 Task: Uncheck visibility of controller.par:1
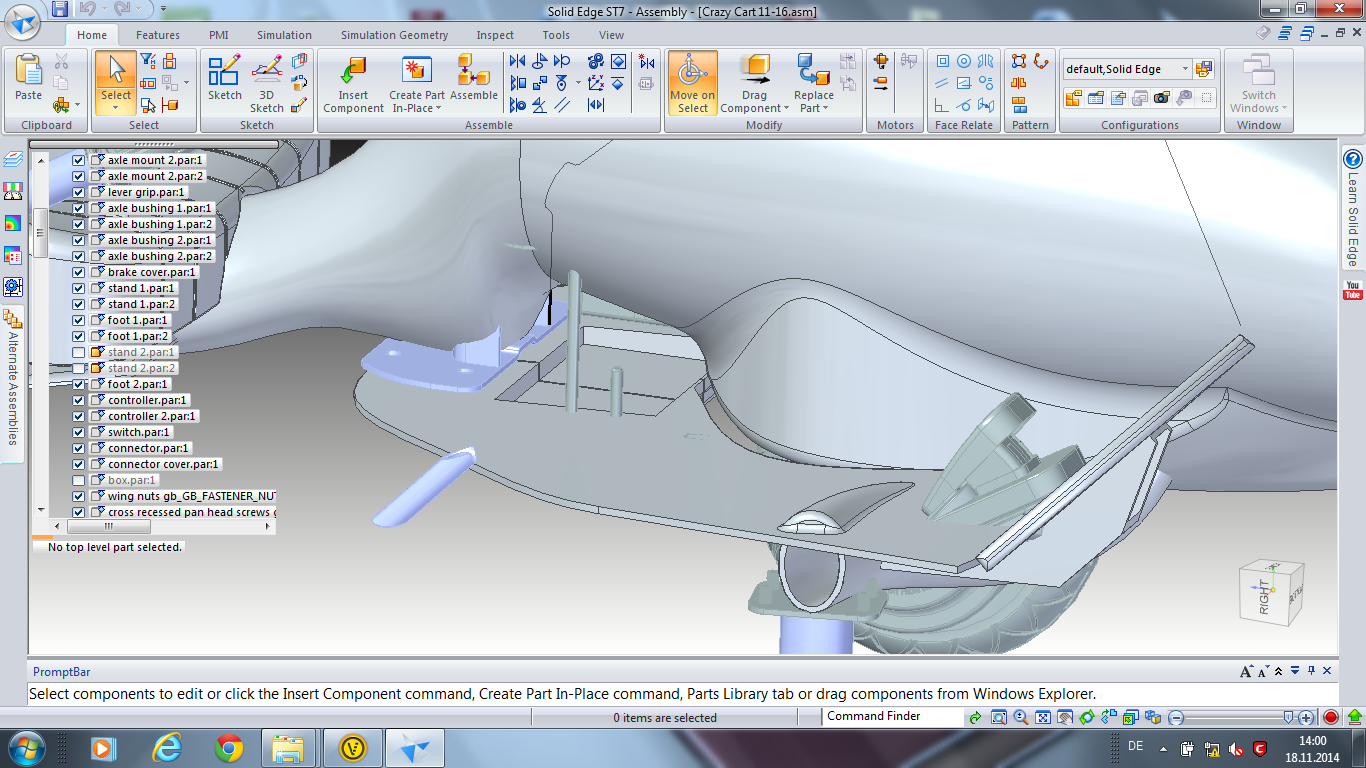[78, 400]
